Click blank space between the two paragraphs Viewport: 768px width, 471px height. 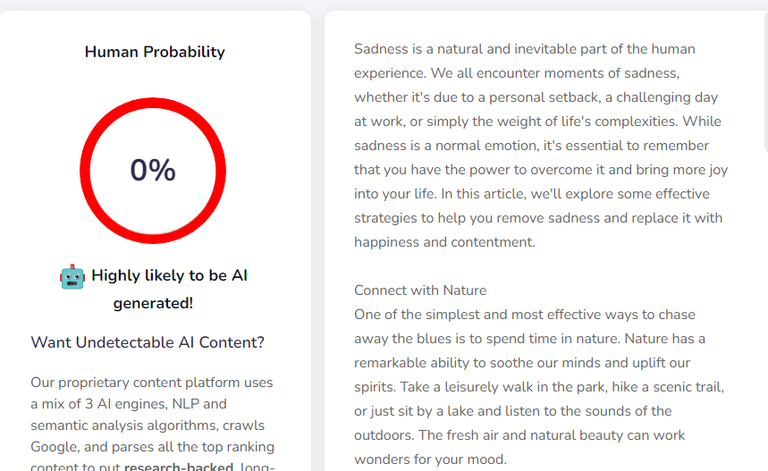point(539,267)
